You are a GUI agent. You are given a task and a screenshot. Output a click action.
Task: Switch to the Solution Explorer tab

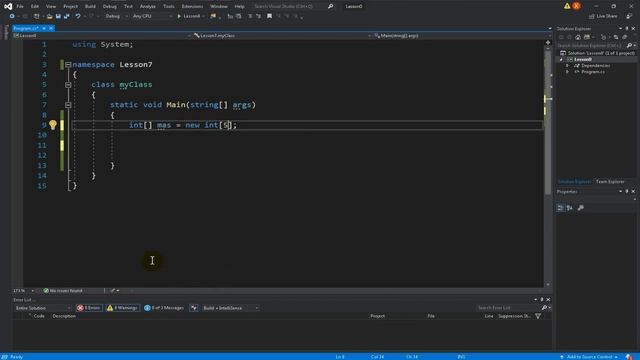[574, 182]
